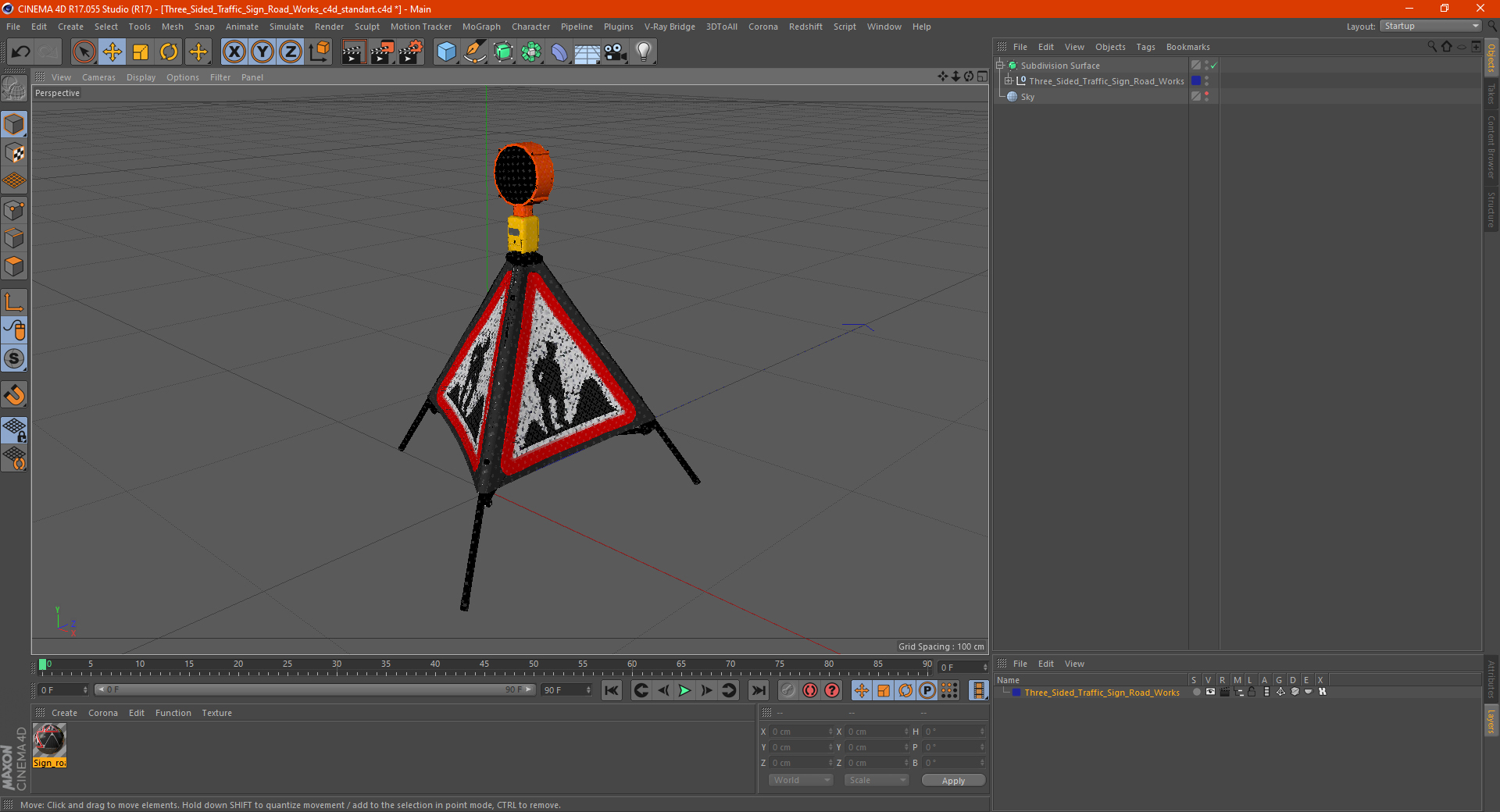1500x812 pixels.
Task: Open the Simulate menu
Action: click(287, 27)
